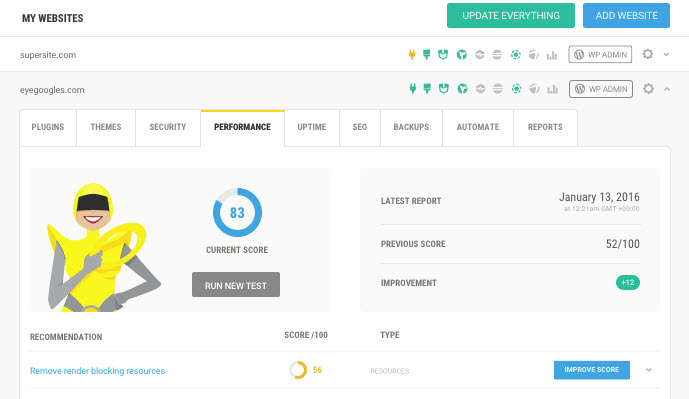This screenshot has width=689, height=399.
Task: Click the Run New Test button
Action: (236, 285)
